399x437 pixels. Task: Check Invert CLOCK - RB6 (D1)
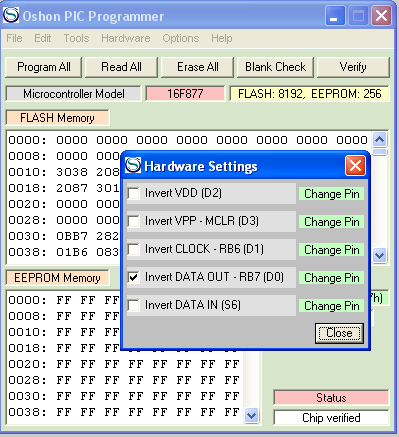click(x=134, y=249)
